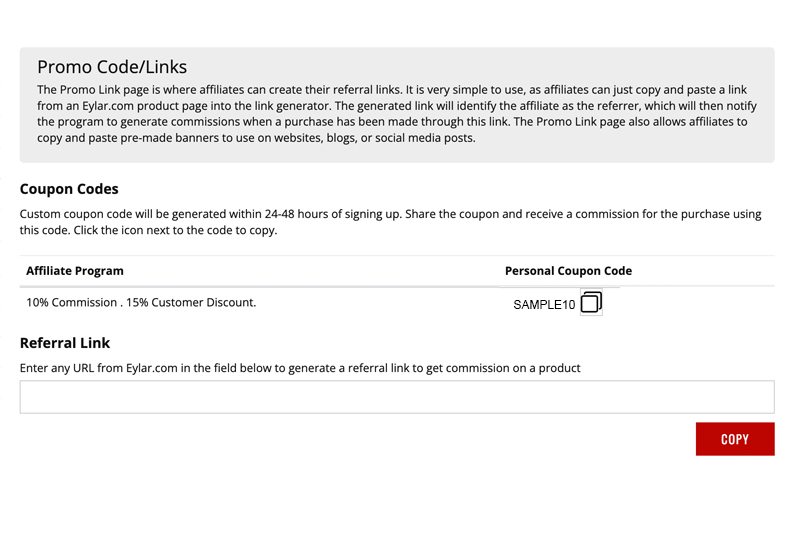Click the Coupon Codes section heading
800x550 pixels.
pyautogui.click(x=69, y=189)
